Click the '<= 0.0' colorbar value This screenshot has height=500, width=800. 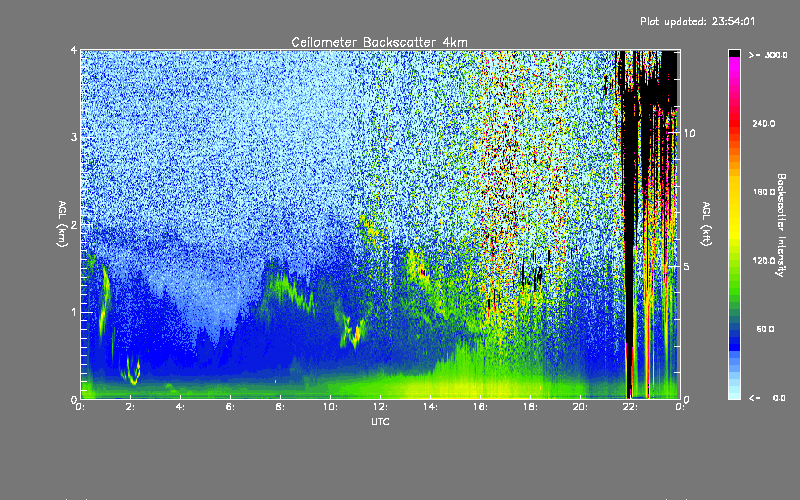tap(768, 398)
